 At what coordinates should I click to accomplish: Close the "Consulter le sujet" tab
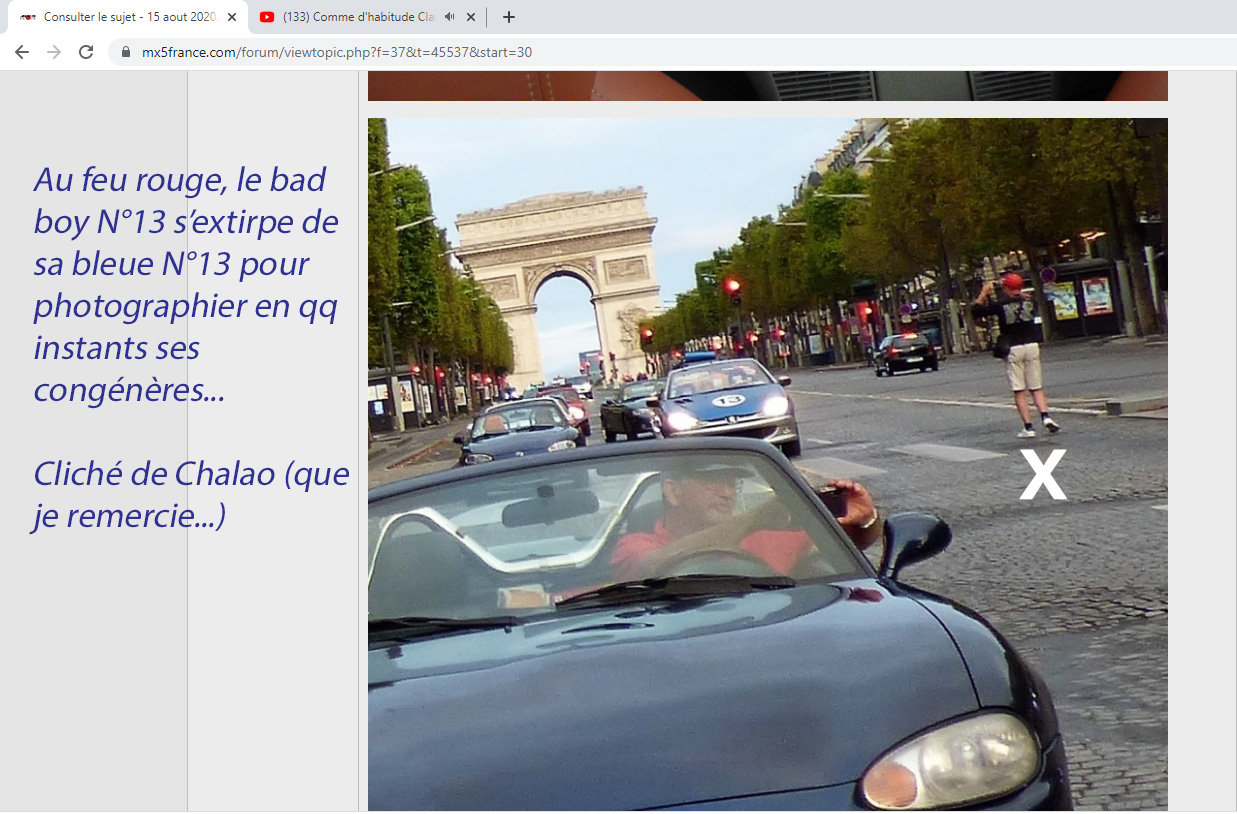point(232,17)
